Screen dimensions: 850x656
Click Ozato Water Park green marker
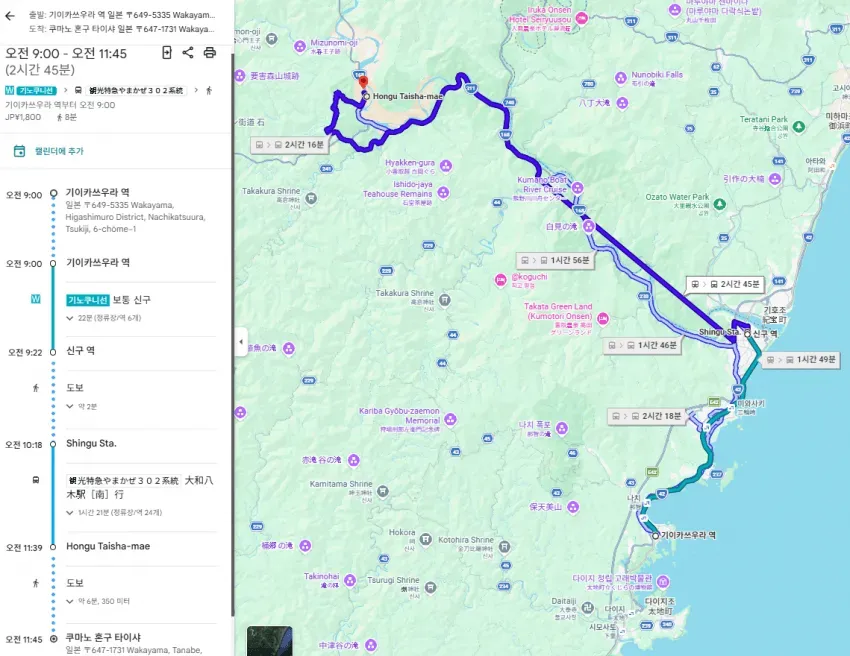[x=719, y=204]
